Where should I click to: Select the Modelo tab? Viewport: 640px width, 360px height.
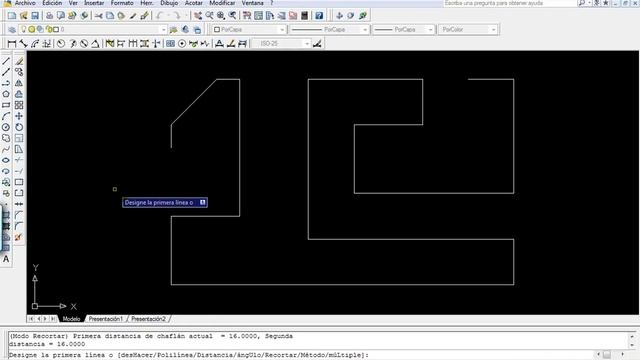[x=71, y=319]
